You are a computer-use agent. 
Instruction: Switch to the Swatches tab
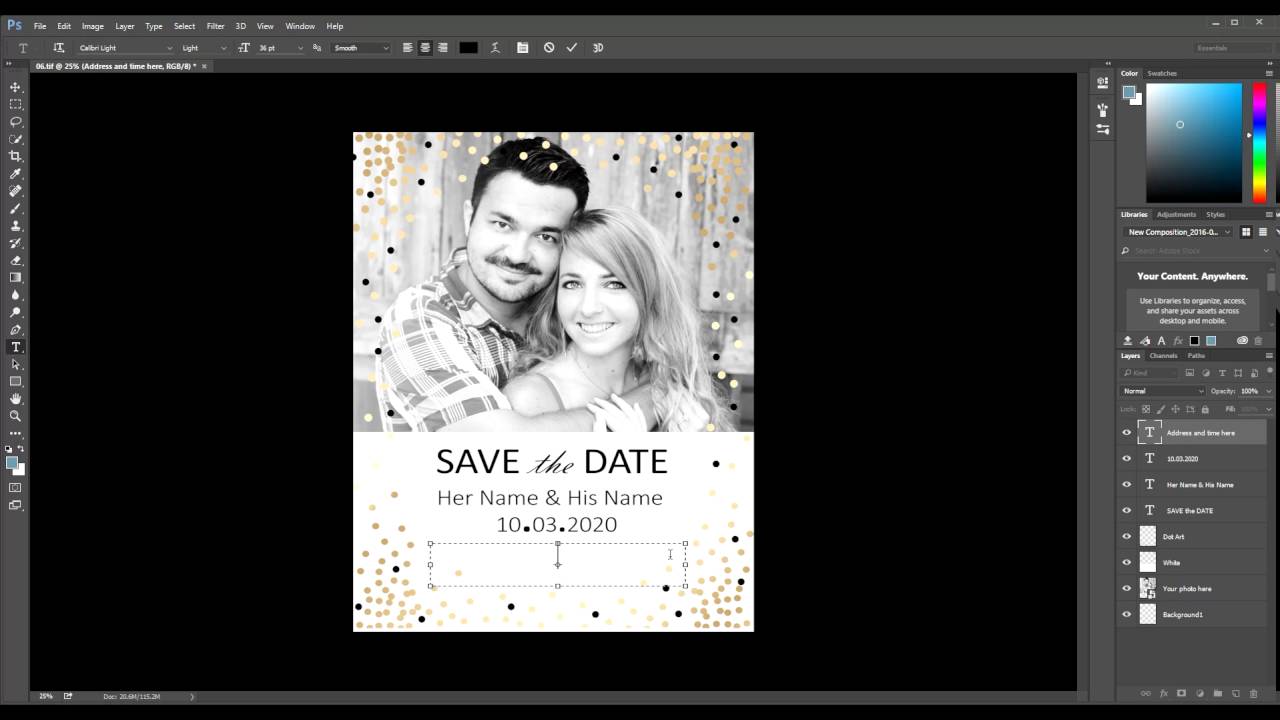[1161, 73]
